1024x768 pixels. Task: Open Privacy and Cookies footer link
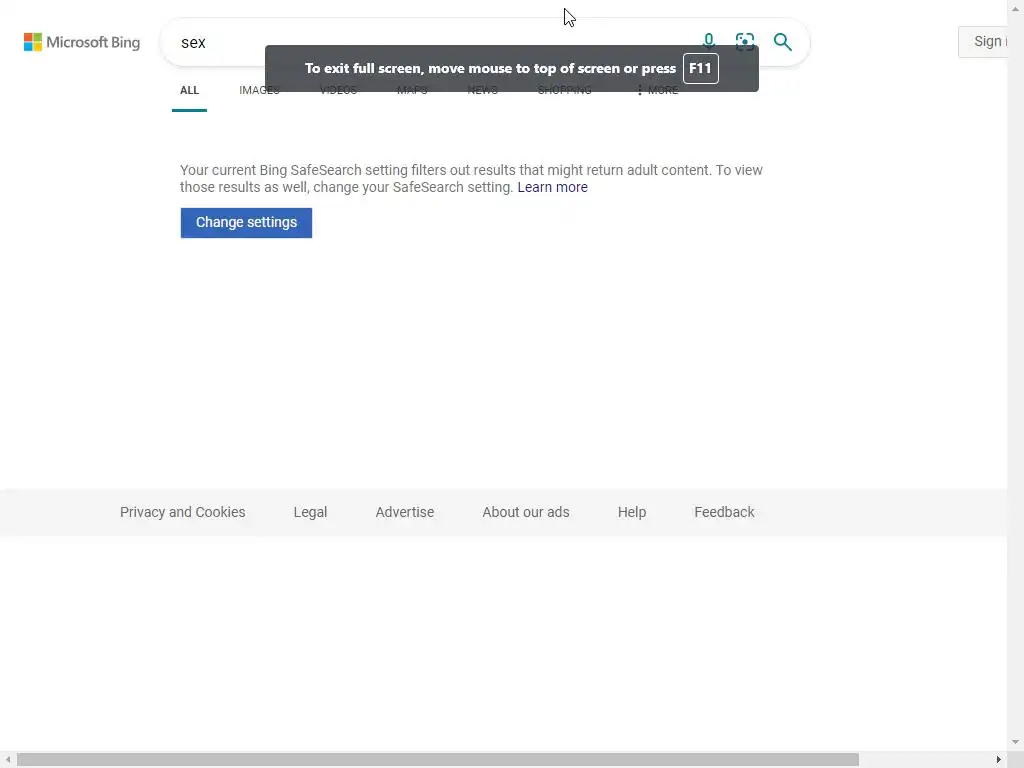[182, 512]
